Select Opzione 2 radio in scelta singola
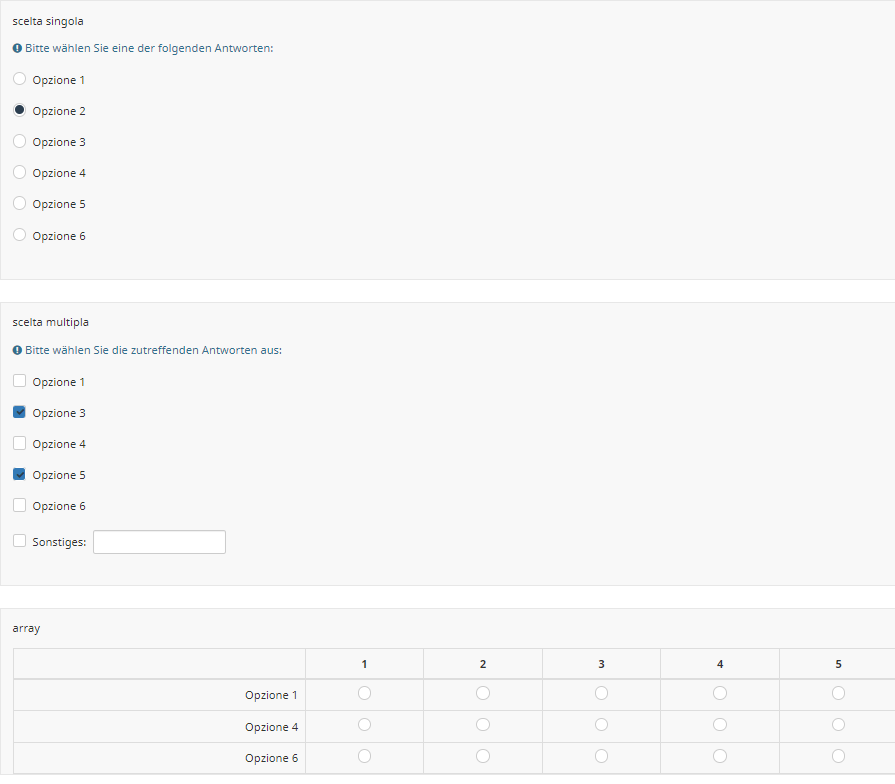 click(19, 110)
